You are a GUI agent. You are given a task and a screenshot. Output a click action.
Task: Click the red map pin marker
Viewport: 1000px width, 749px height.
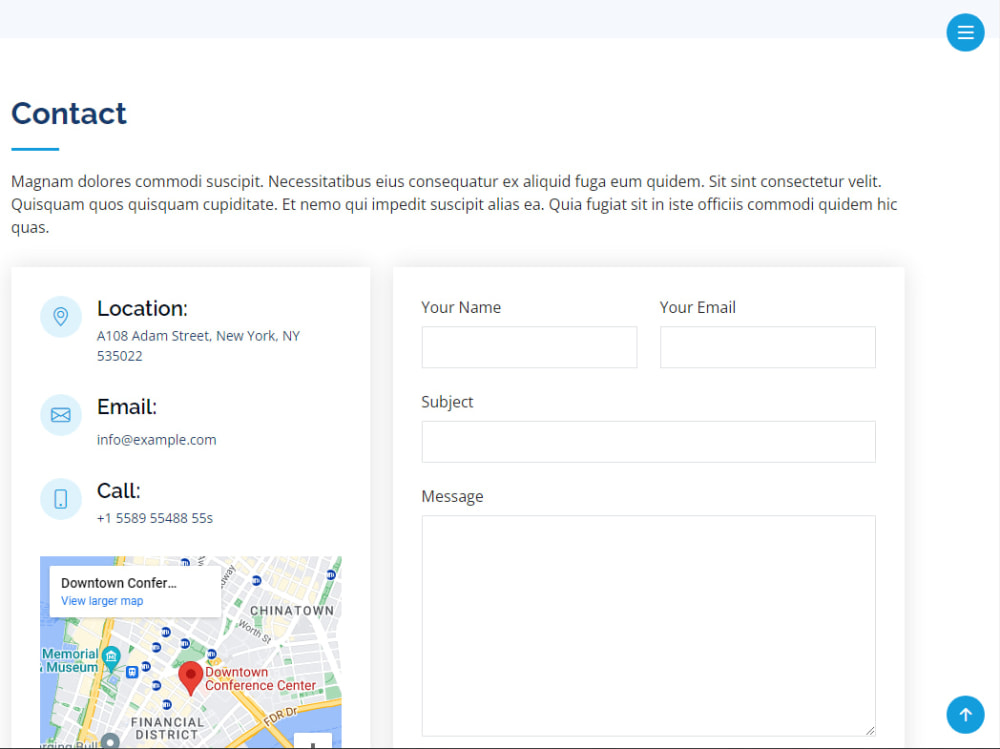(x=190, y=678)
